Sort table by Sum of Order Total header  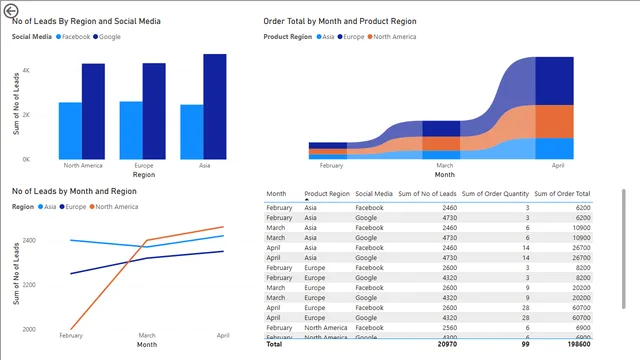562,194
